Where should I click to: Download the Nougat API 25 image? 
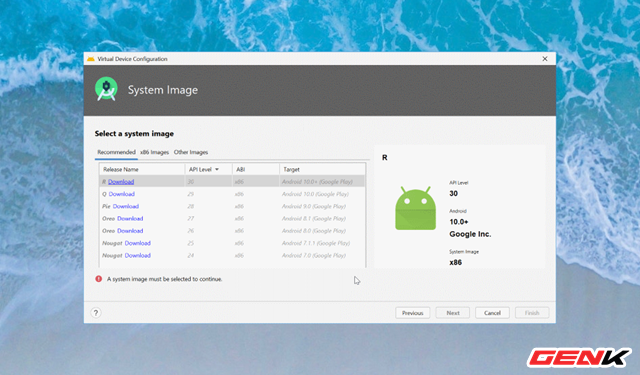tap(138, 243)
